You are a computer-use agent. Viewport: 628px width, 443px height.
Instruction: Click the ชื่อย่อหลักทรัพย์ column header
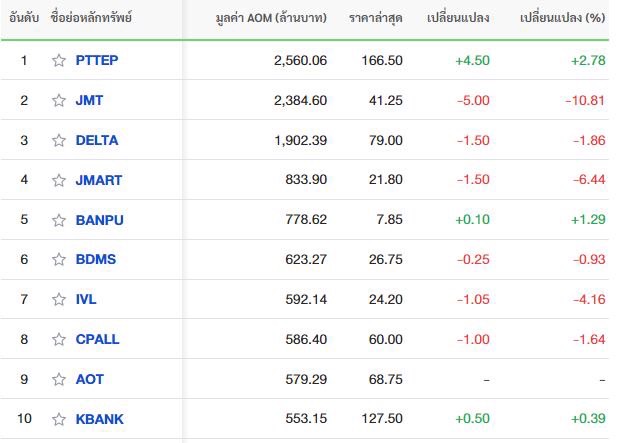(91, 18)
